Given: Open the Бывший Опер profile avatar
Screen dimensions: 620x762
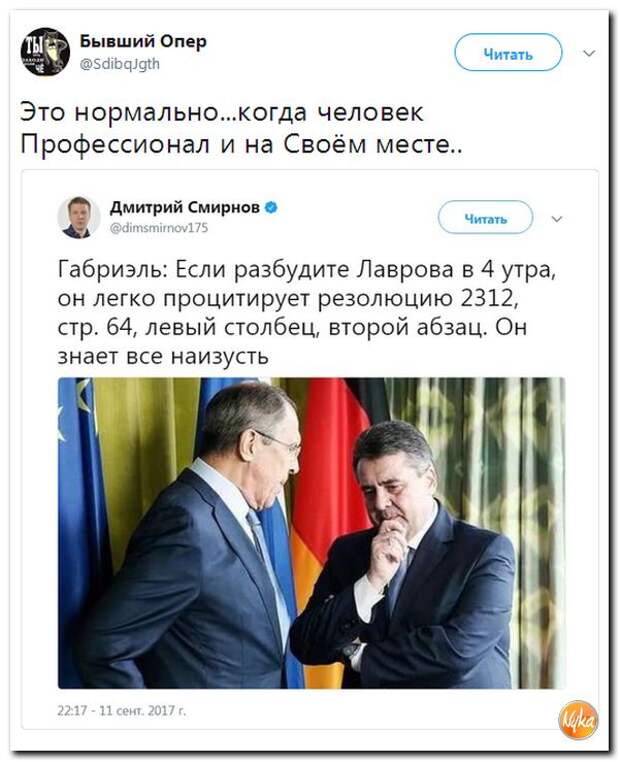Looking at the screenshot, I should pos(45,52).
